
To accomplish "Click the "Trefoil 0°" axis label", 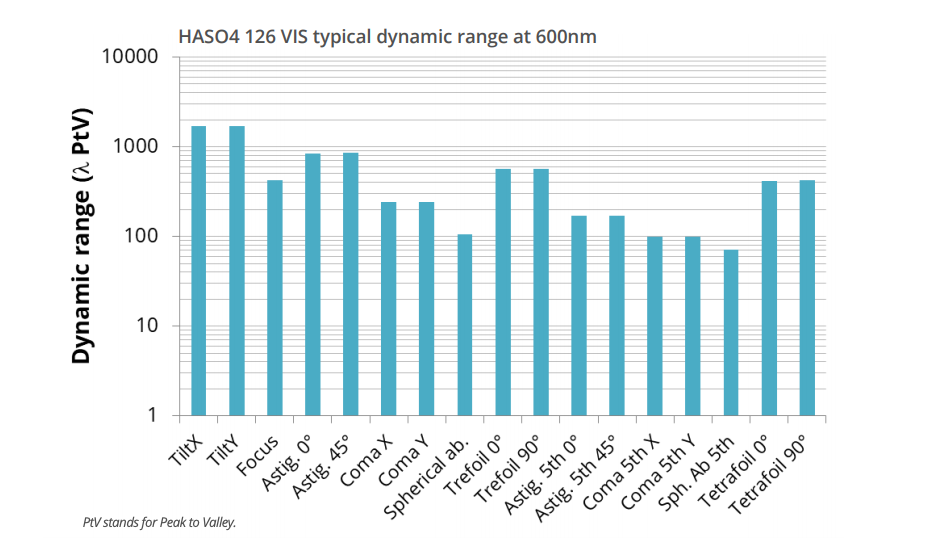I will [x=475, y=465].
